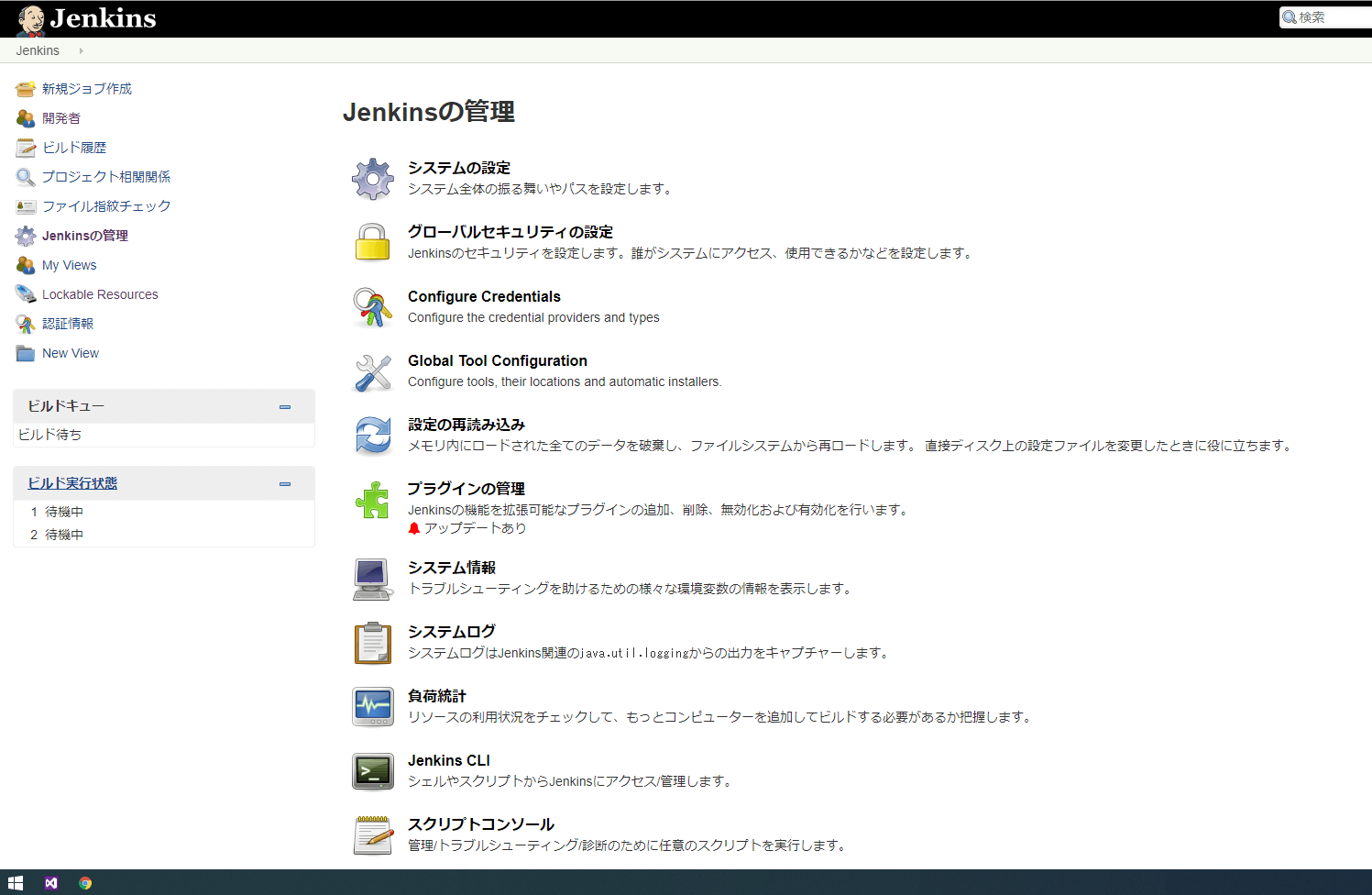Click the Lockable Resources drive icon
The image size is (1372, 895).
coord(26,294)
